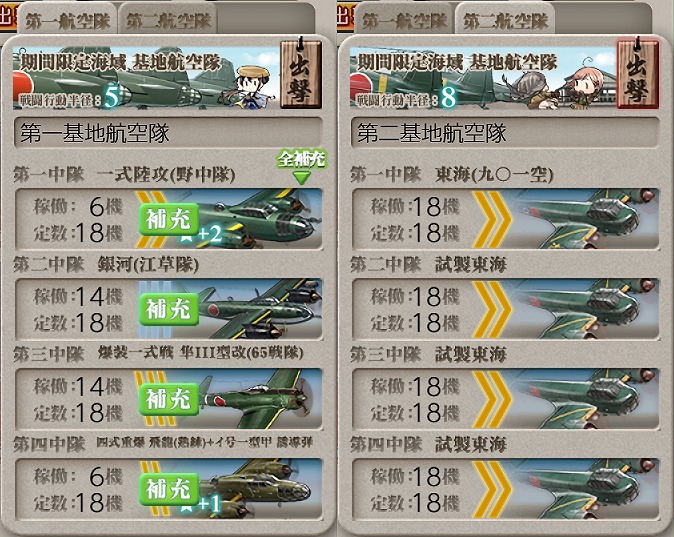674x537 pixels.
Task: Resupply all squadrons with 全補充
Action: click(302, 166)
